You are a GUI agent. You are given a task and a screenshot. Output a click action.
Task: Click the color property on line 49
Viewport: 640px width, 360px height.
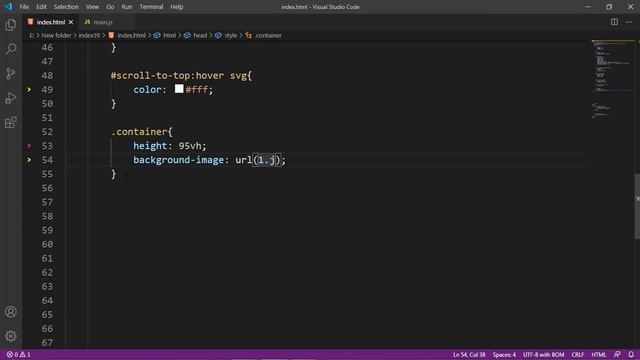coord(147,90)
